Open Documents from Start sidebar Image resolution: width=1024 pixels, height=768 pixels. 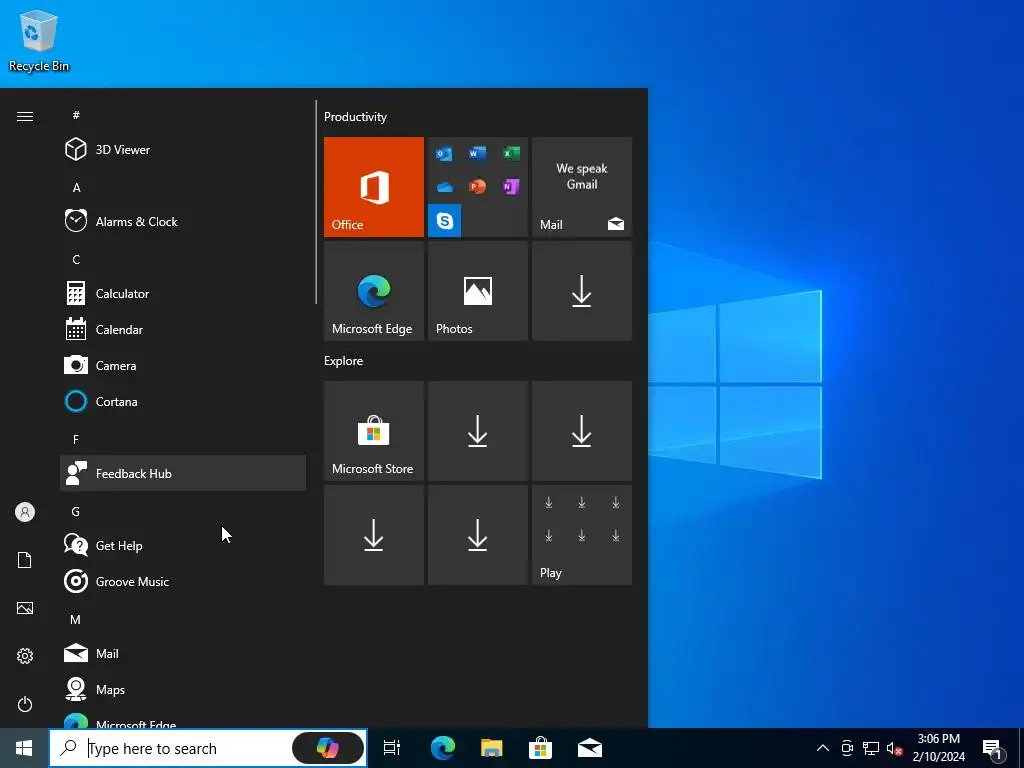point(25,560)
